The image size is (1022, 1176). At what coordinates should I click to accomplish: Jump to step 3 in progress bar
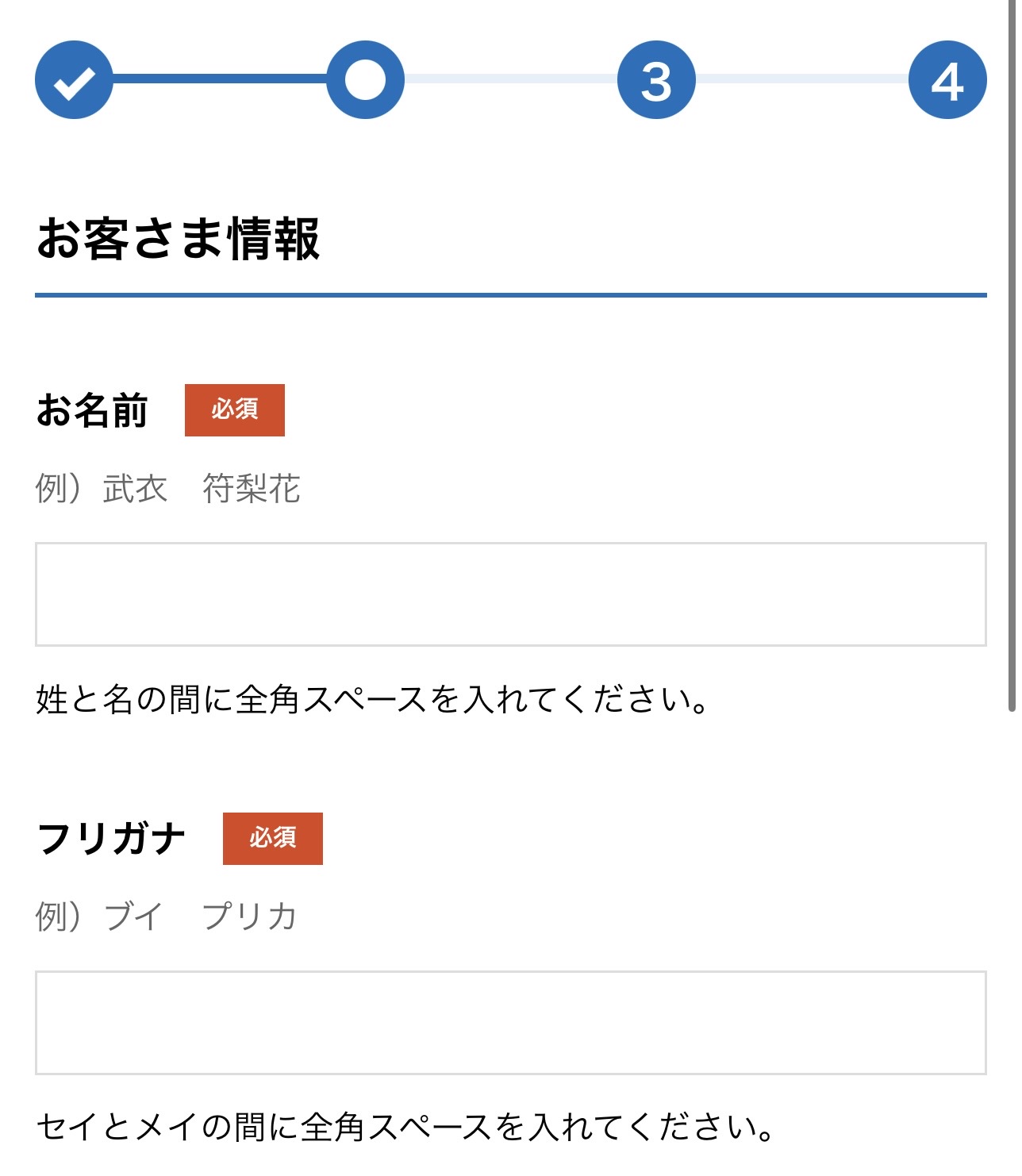[656, 79]
